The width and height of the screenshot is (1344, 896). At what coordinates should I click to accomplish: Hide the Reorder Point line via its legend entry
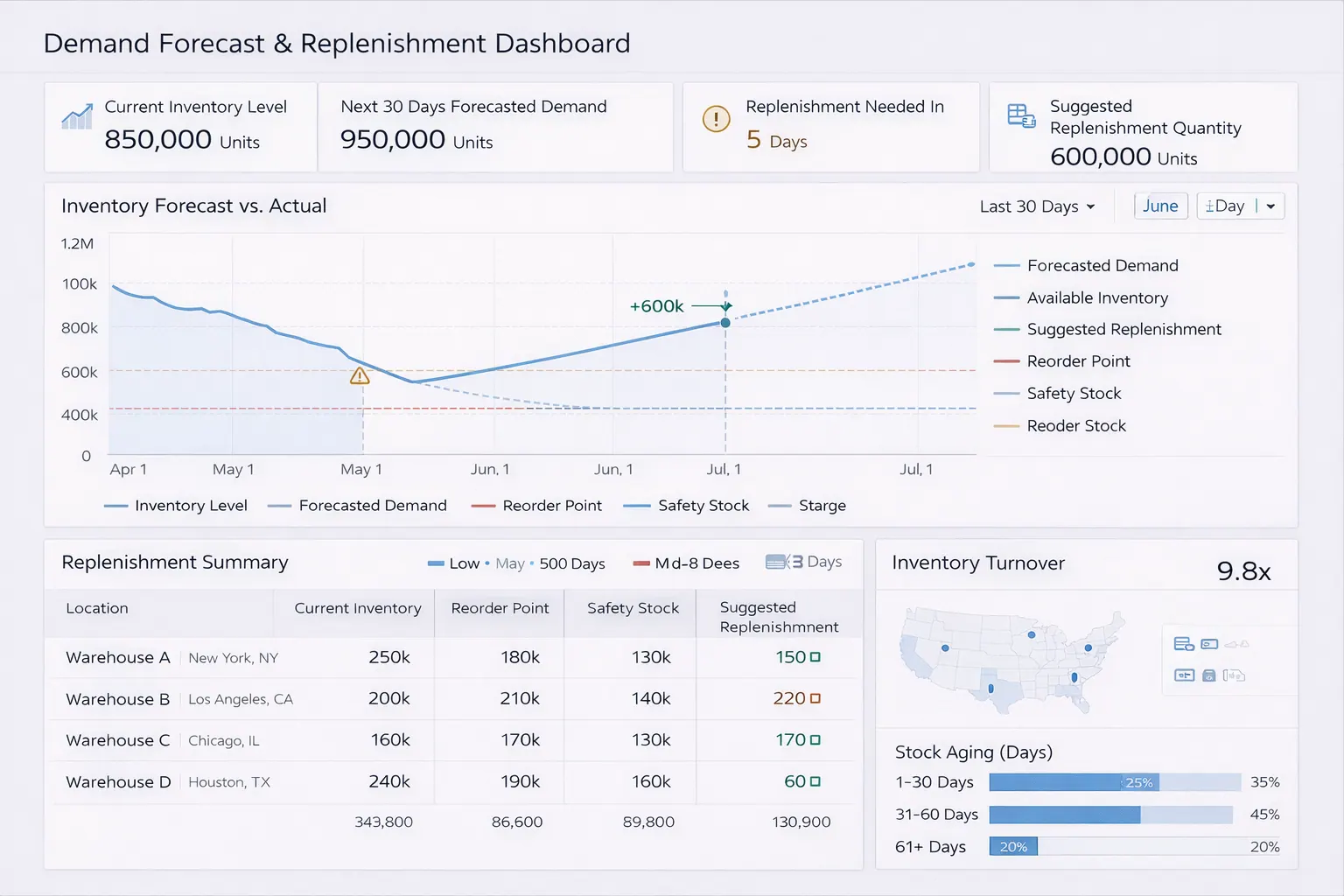pos(1079,360)
